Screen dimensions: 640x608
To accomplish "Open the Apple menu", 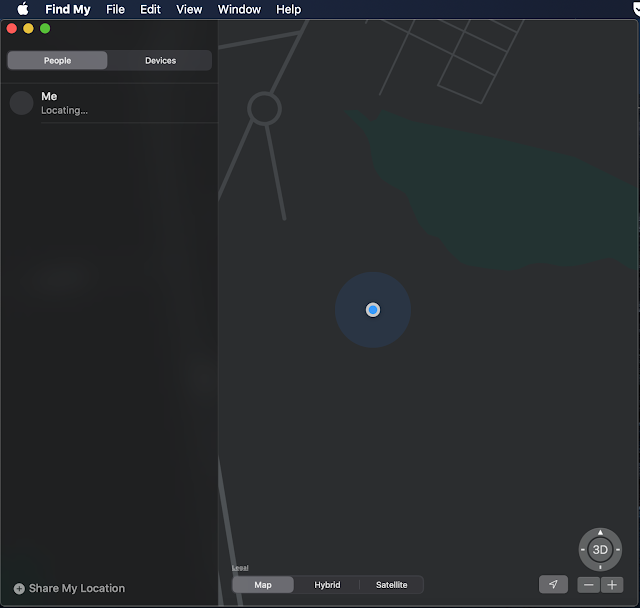I will coord(23,9).
